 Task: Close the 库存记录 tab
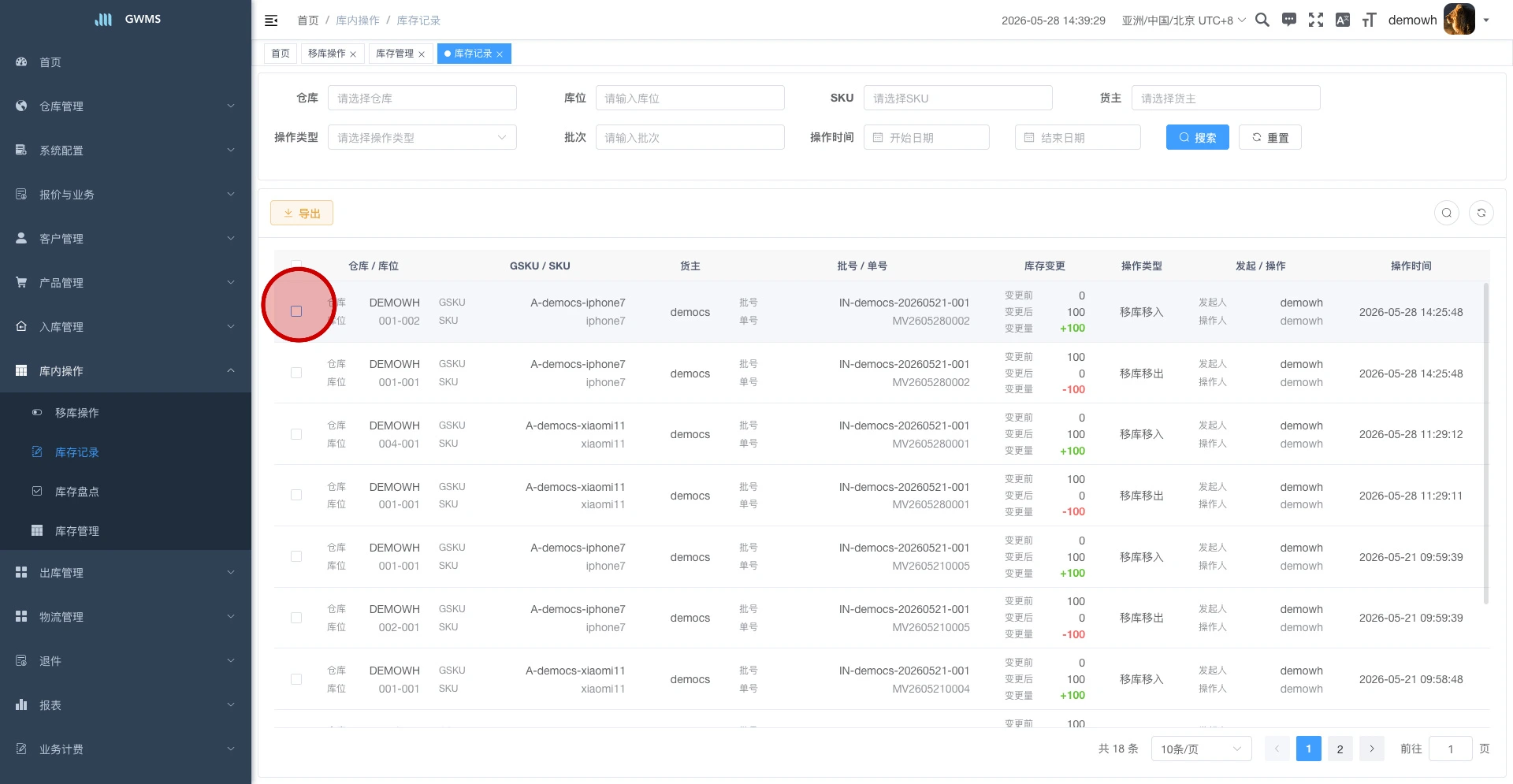click(x=500, y=54)
